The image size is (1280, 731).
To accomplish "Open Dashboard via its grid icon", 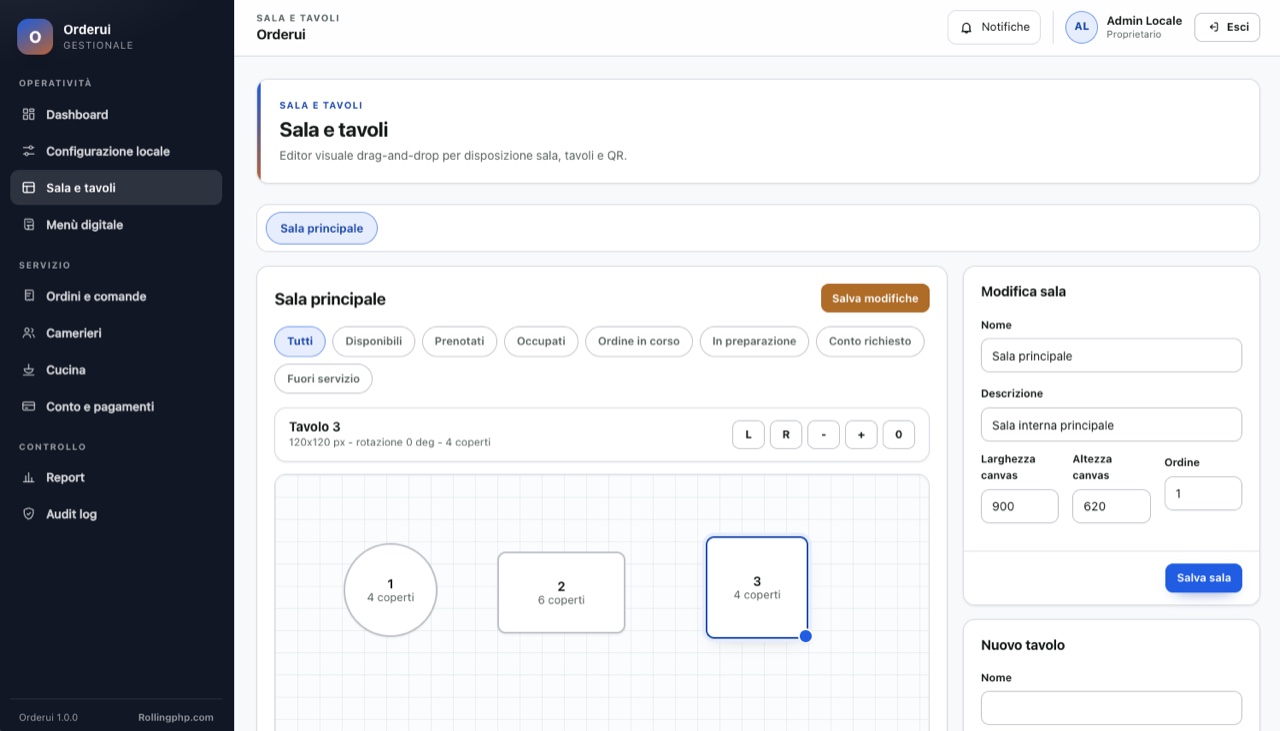I will (29, 115).
